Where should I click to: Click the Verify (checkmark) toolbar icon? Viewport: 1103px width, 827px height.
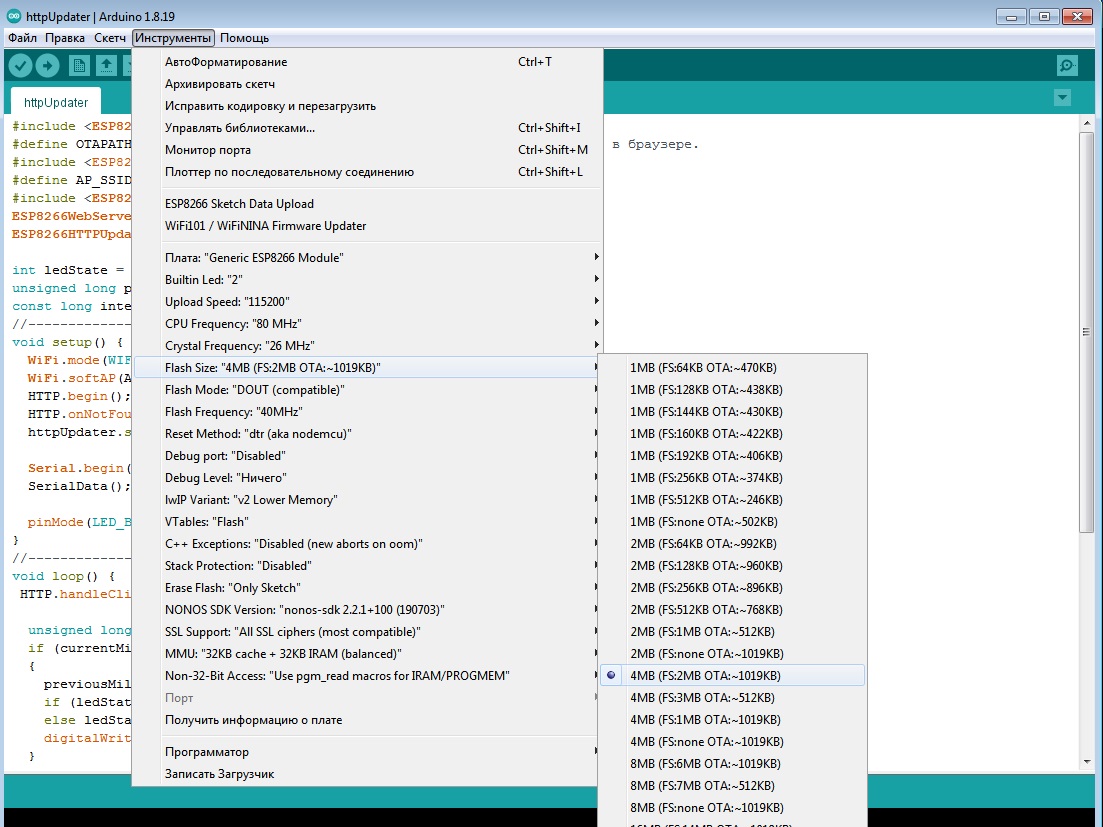tap(20, 66)
